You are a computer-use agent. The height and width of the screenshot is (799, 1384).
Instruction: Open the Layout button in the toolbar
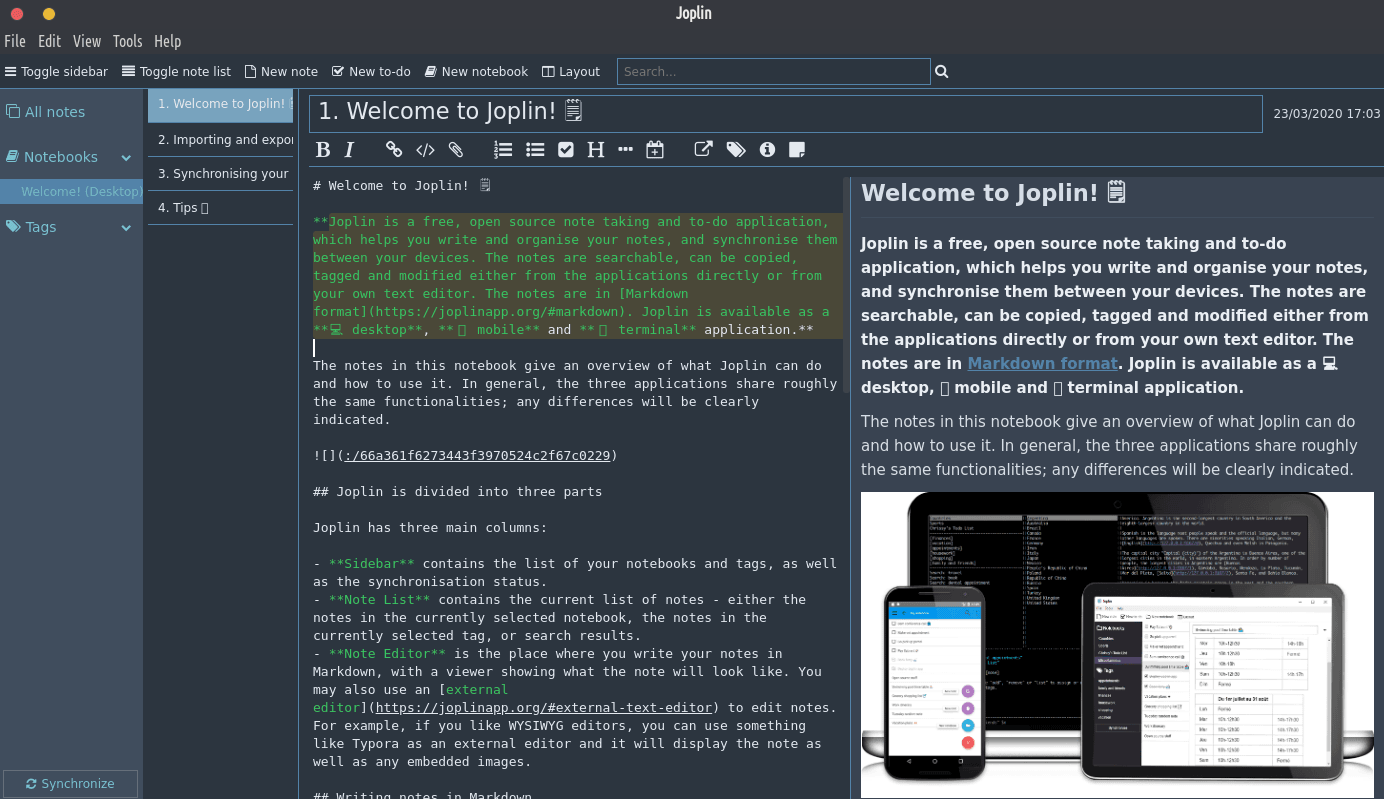pos(571,72)
